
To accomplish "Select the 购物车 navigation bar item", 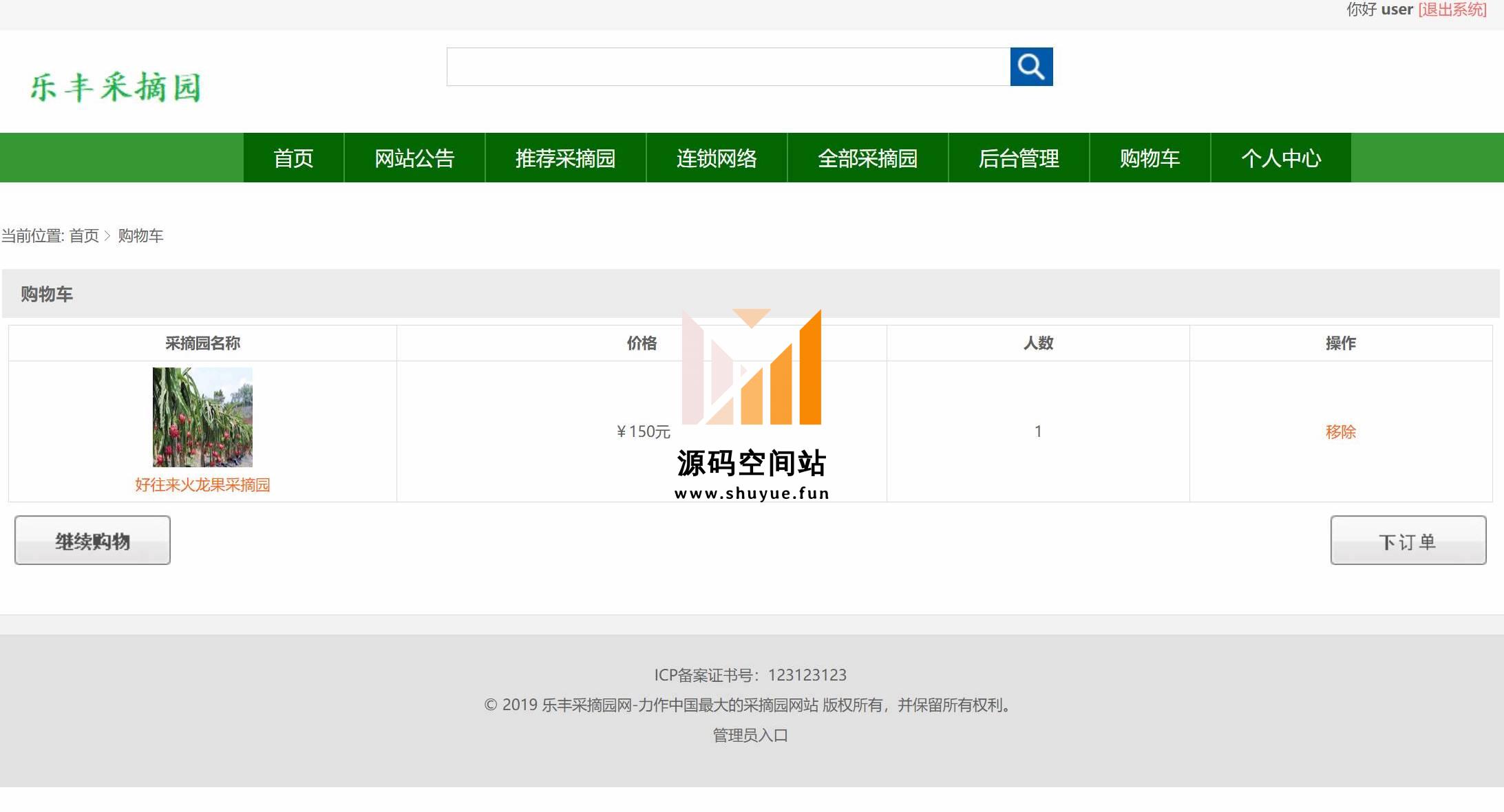I will pyautogui.click(x=1150, y=158).
